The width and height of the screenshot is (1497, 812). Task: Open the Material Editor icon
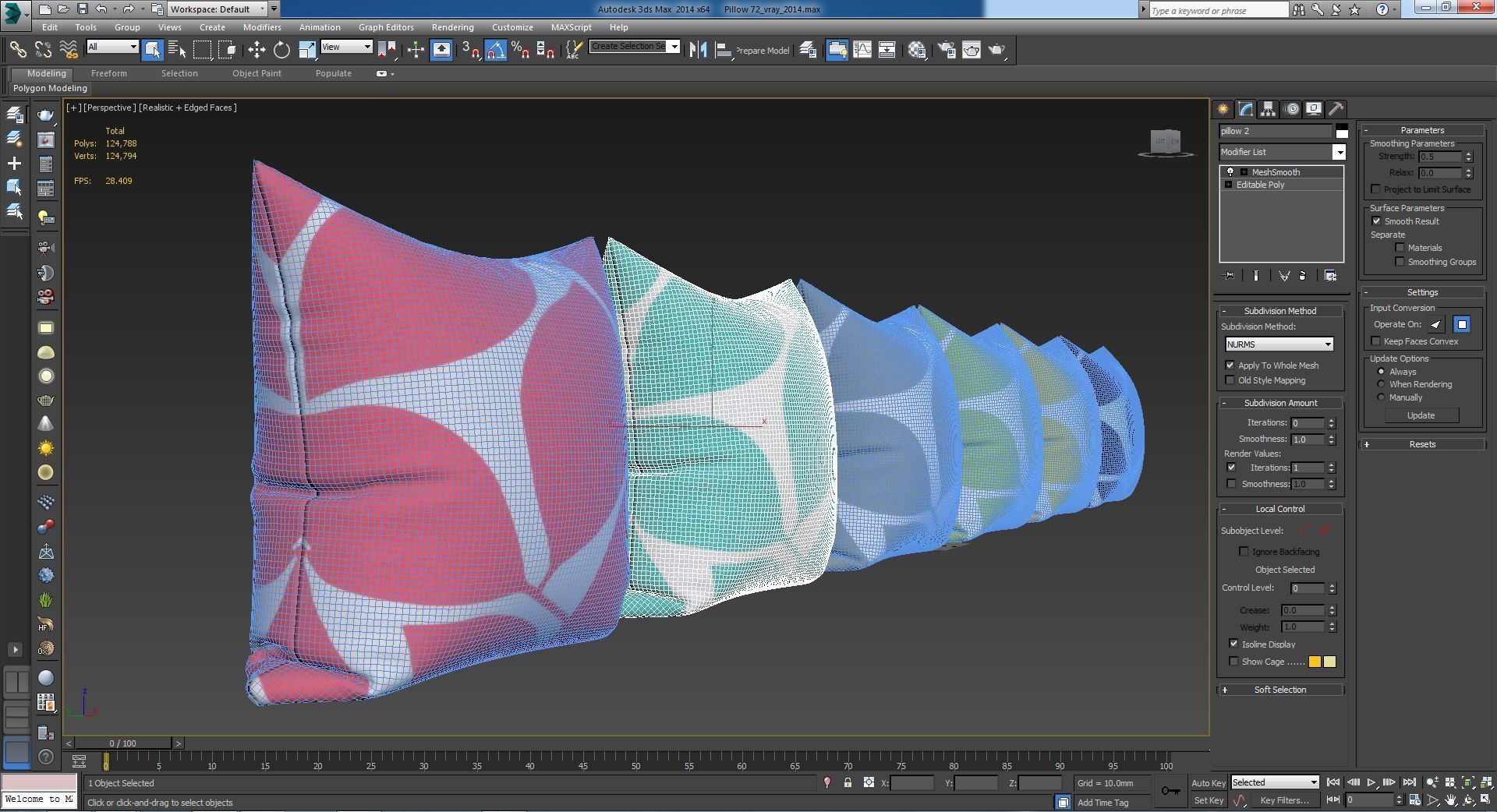coord(917,50)
